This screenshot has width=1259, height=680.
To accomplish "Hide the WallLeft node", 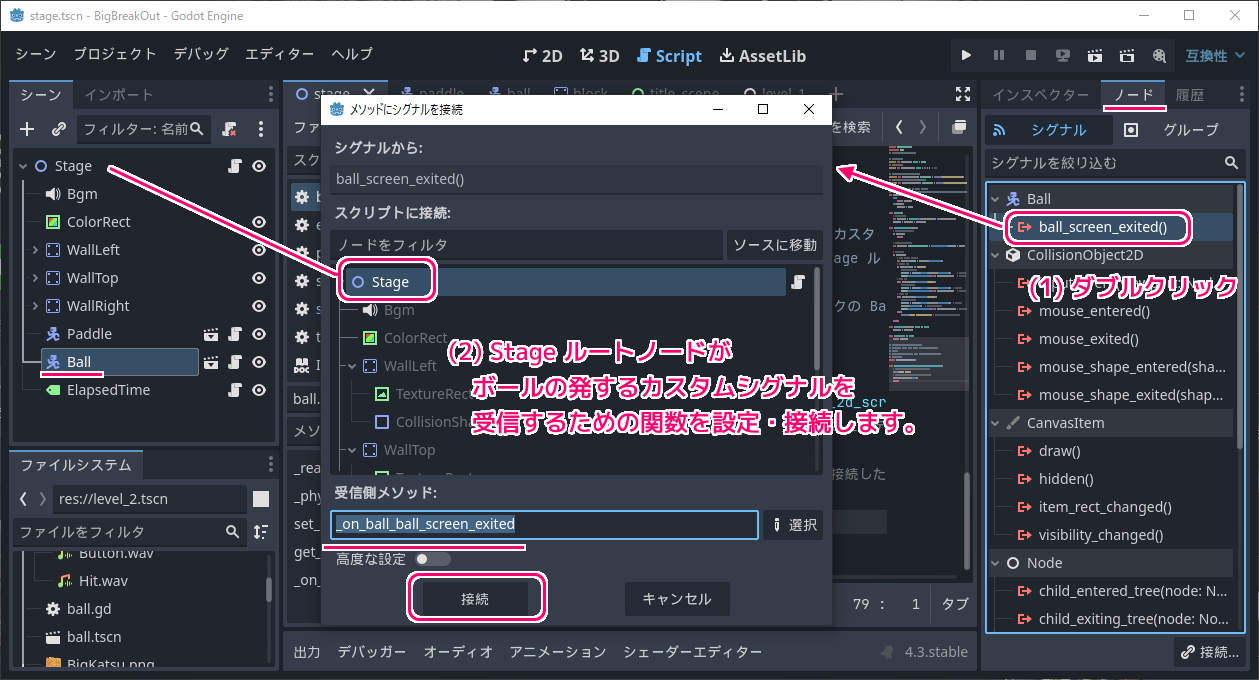I will click(259, 250).
